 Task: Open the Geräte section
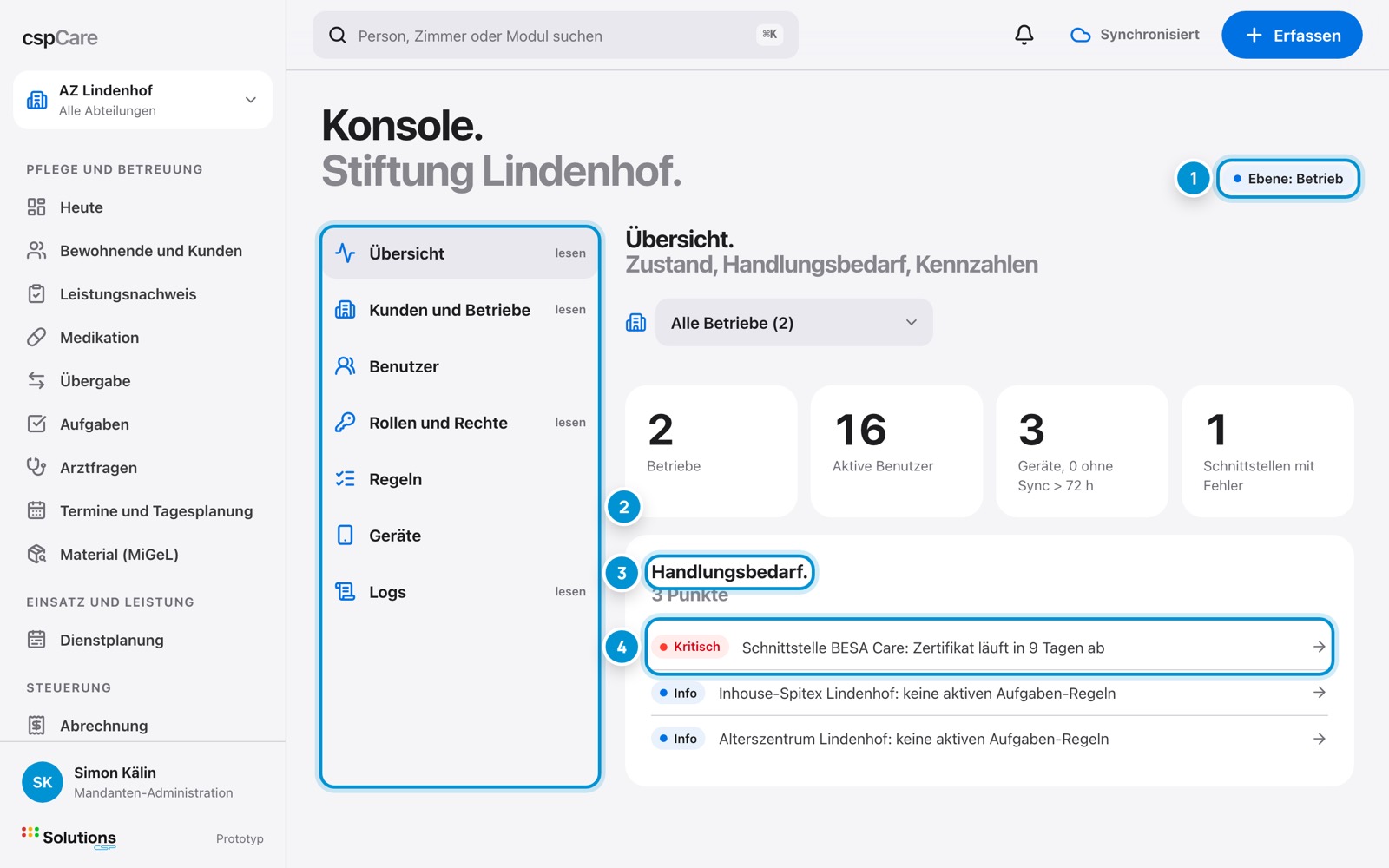(460, 535)
